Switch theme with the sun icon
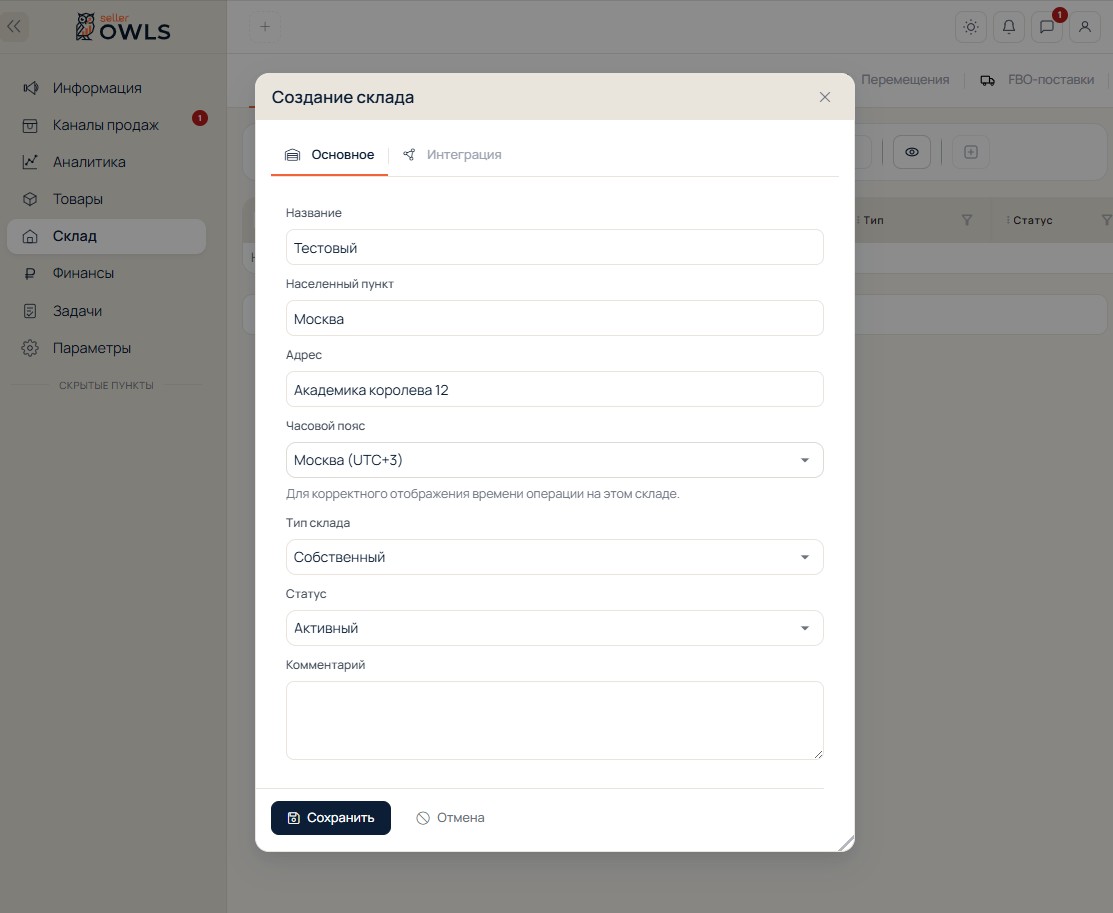 coord(971,27)
